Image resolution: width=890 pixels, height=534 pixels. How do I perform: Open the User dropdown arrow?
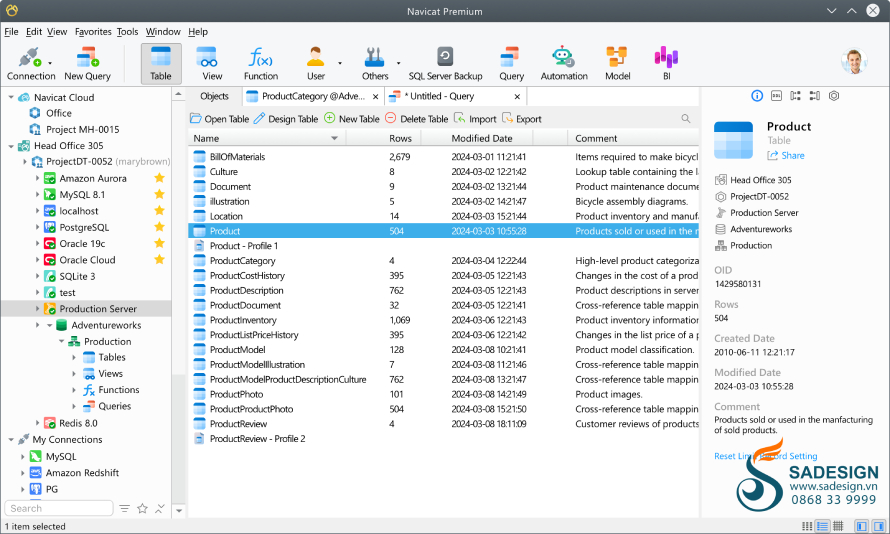click(340, 63)
